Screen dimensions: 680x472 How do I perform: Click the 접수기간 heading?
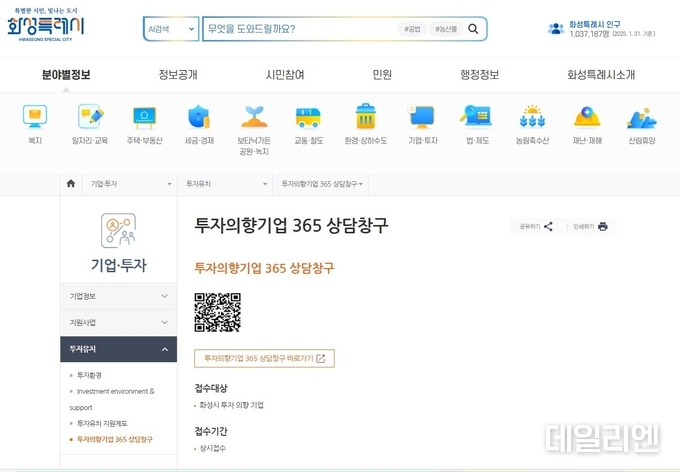click(211, 431)
